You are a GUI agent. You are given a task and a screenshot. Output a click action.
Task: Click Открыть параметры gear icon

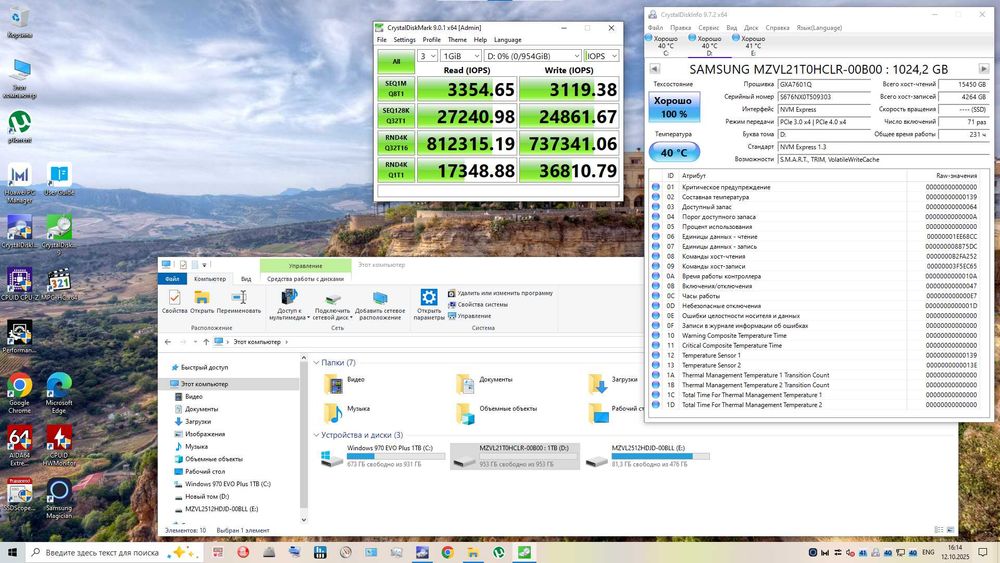(429, 303)
